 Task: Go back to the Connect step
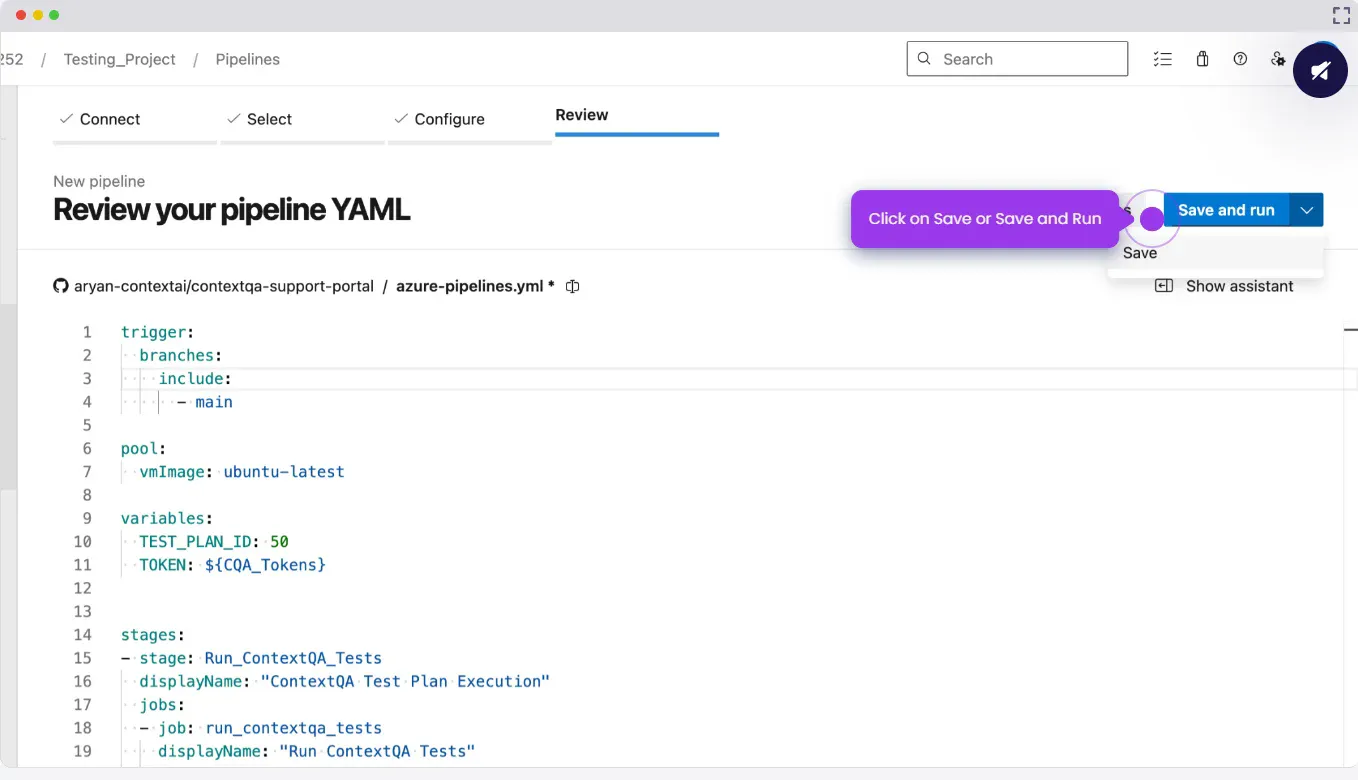coord(109,119)
